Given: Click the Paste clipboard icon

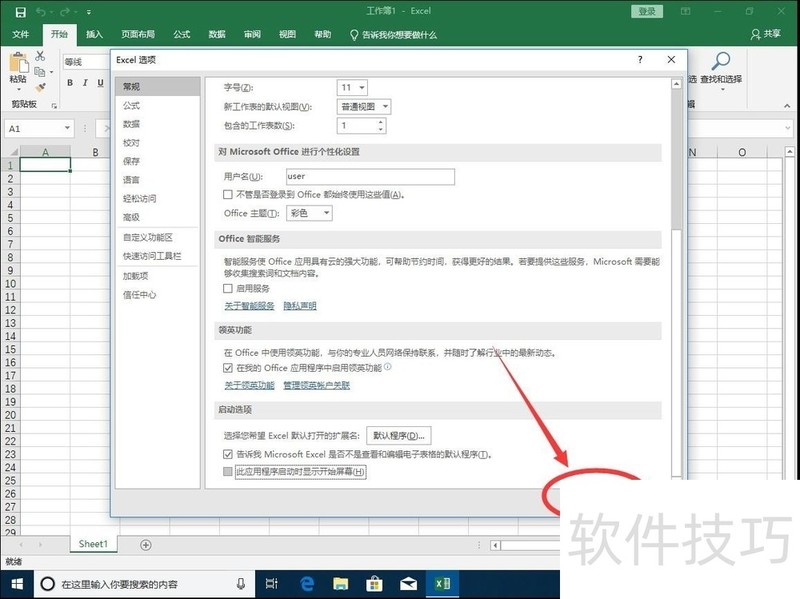Looking at the screenshot, I should click(18, 62).
